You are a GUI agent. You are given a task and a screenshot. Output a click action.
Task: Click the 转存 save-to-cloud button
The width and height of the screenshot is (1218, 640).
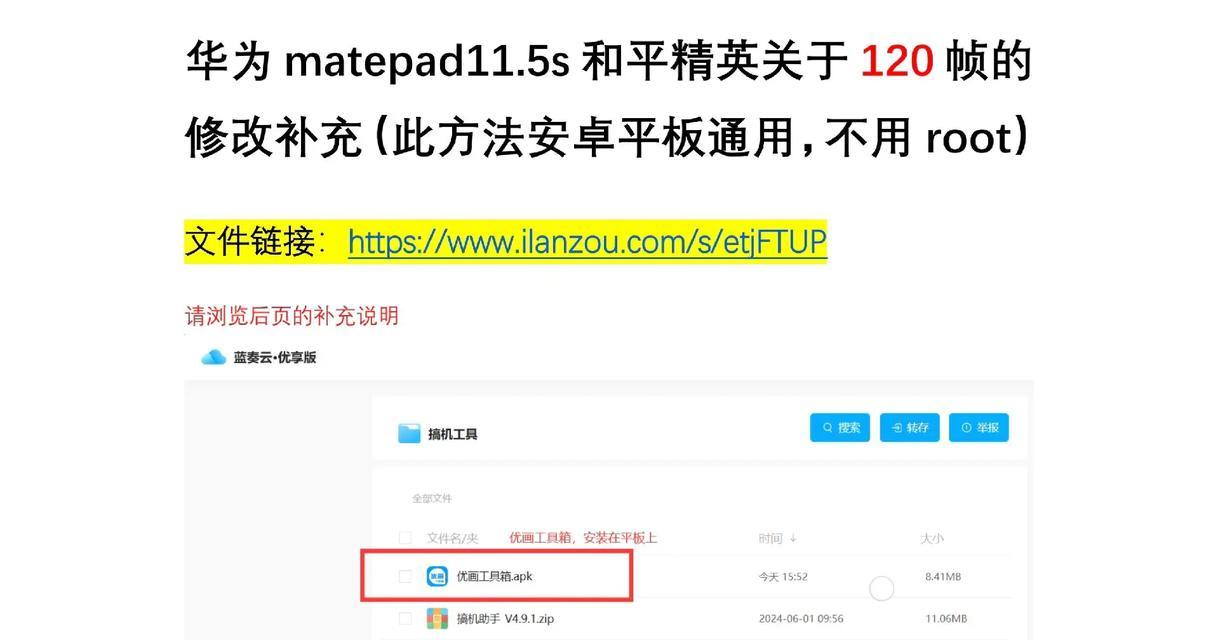coord(909,428)
